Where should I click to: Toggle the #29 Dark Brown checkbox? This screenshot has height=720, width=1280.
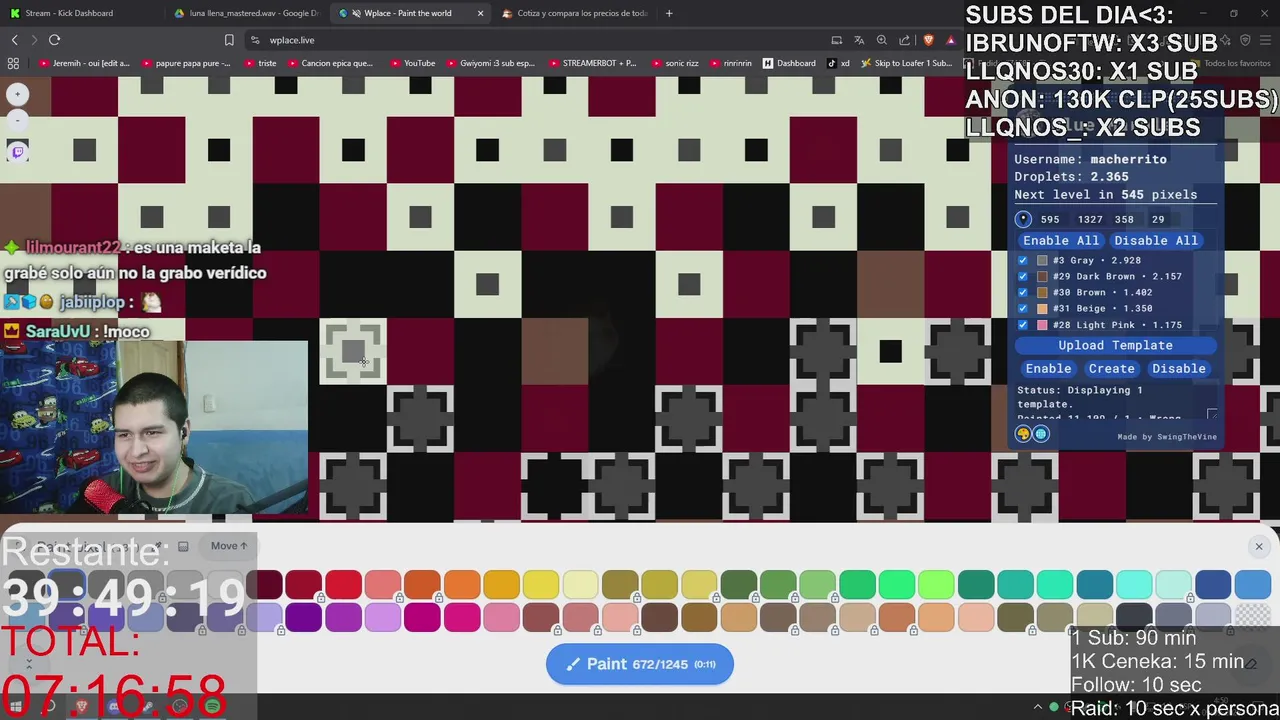pos(1022,276)
